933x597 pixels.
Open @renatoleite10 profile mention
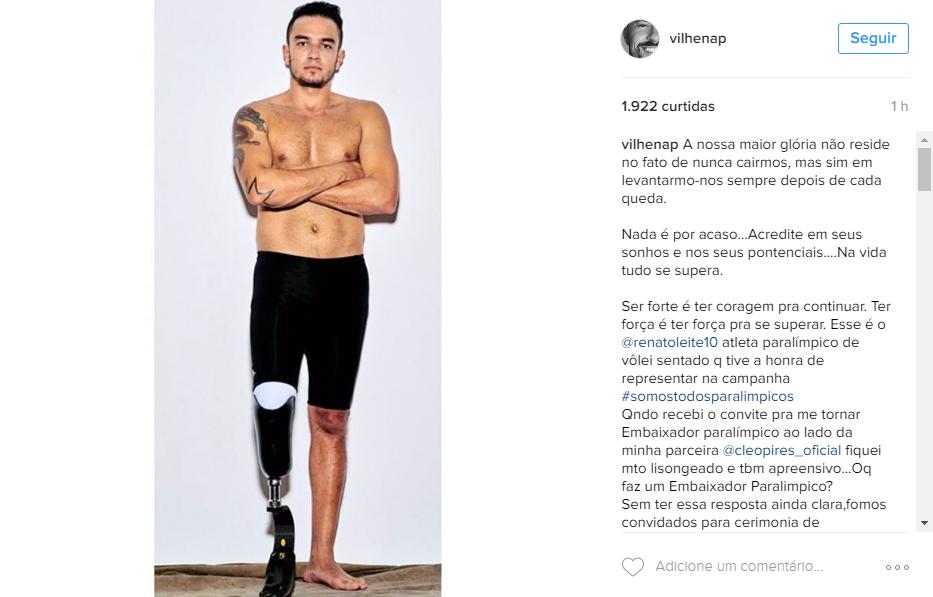669,342
